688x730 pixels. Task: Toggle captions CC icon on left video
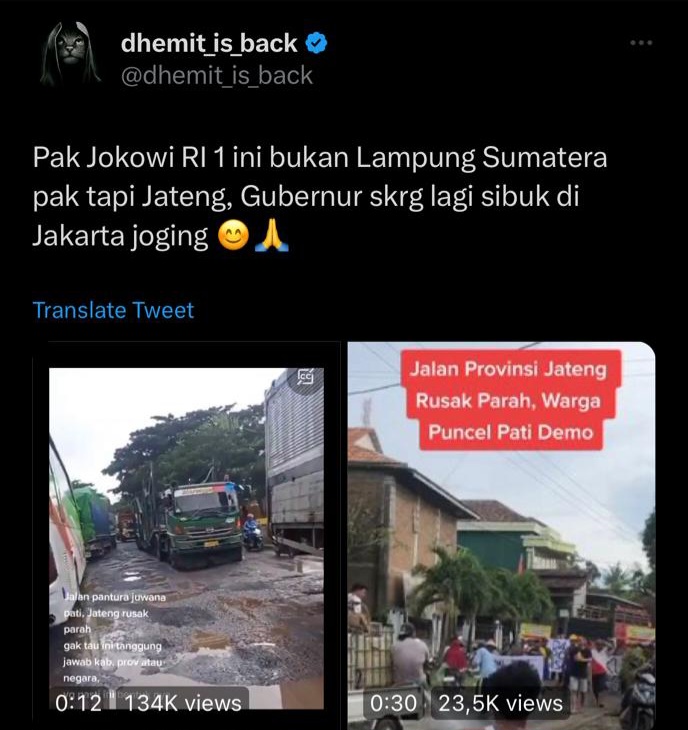(306, 377)
